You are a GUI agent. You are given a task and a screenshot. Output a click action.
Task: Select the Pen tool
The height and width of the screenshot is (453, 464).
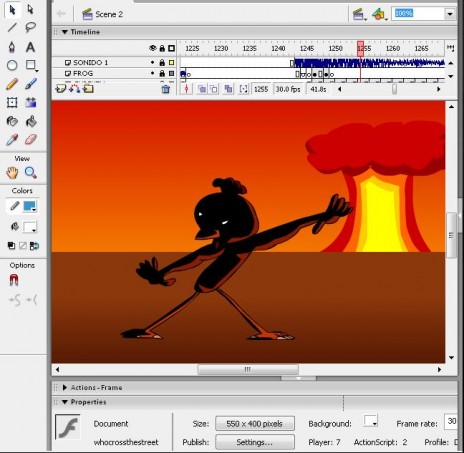(x=12, y=47)
